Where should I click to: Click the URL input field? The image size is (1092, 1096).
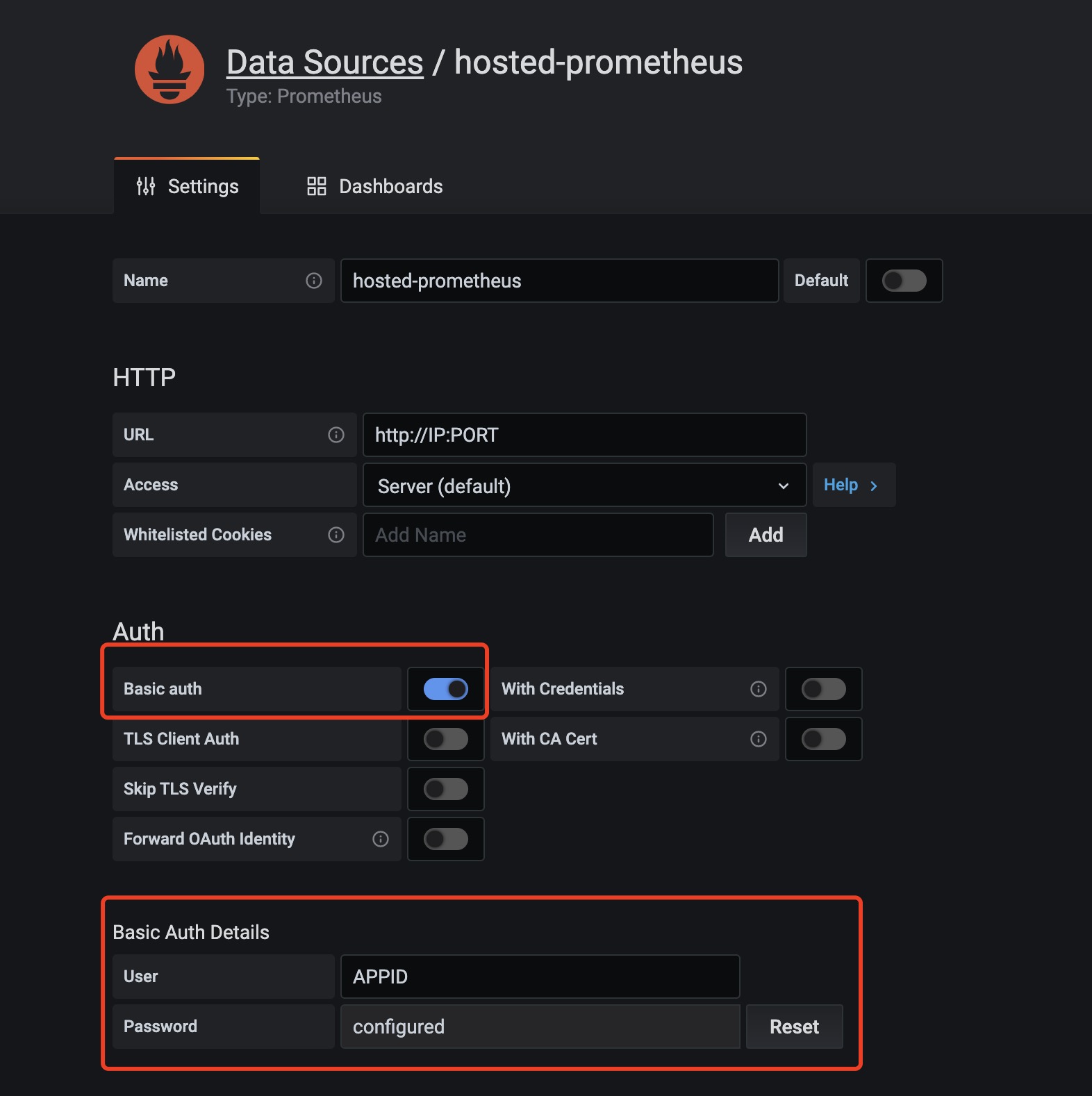[x=584, y=435]
